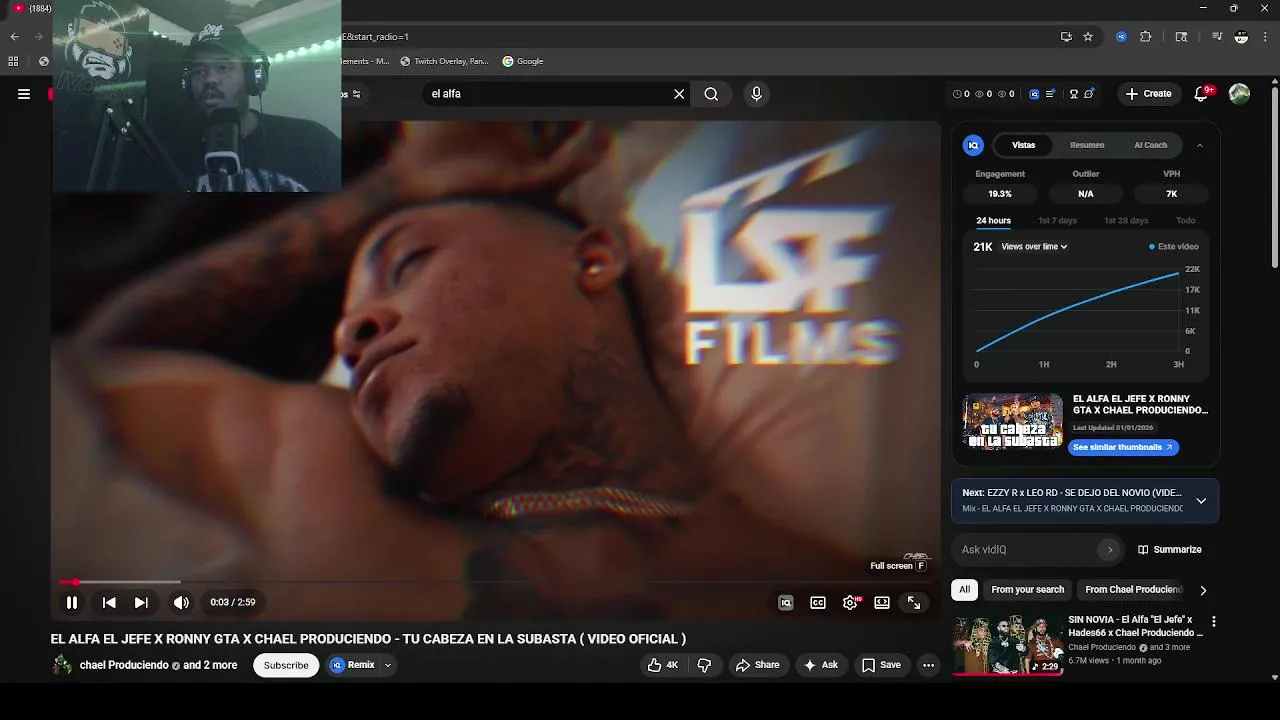Pause the video
This screenshot has height=720, width=1280.
[x=72, y=602]
